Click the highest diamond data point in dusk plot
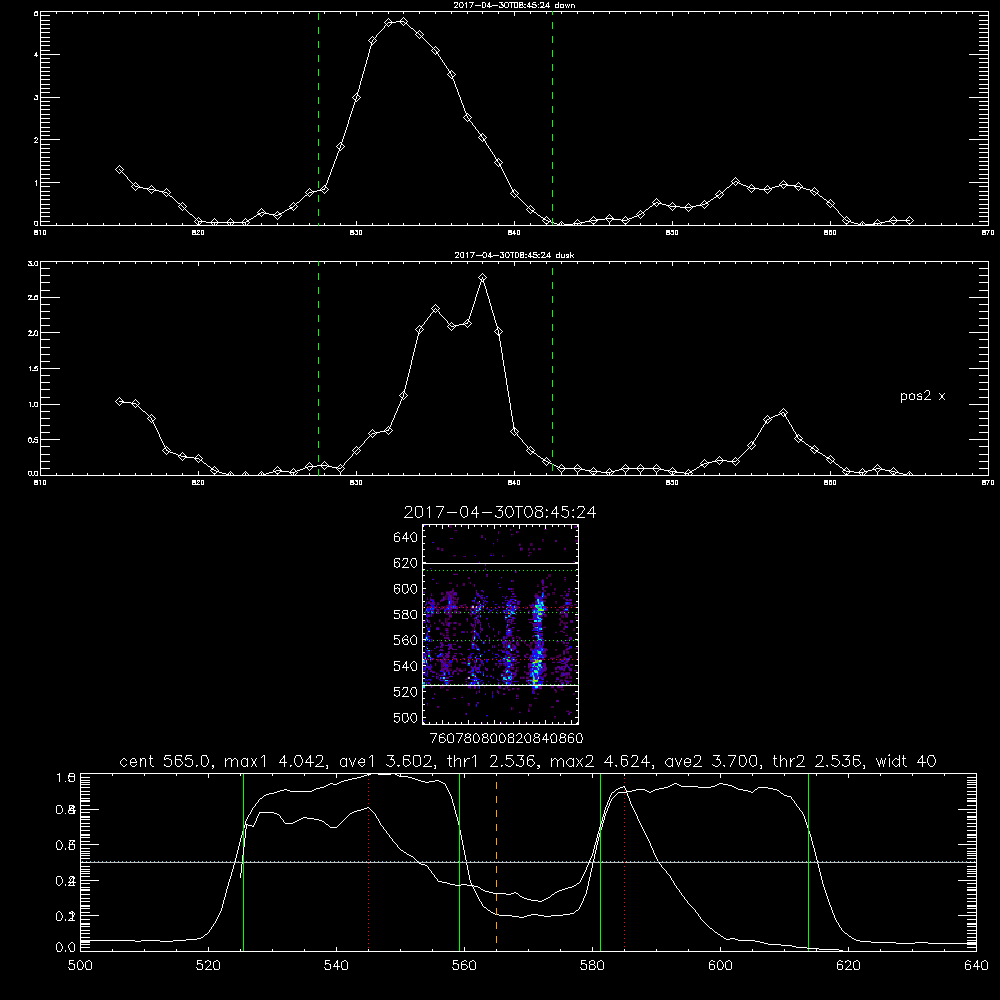 pyautogui.click(x=483, y=277)
